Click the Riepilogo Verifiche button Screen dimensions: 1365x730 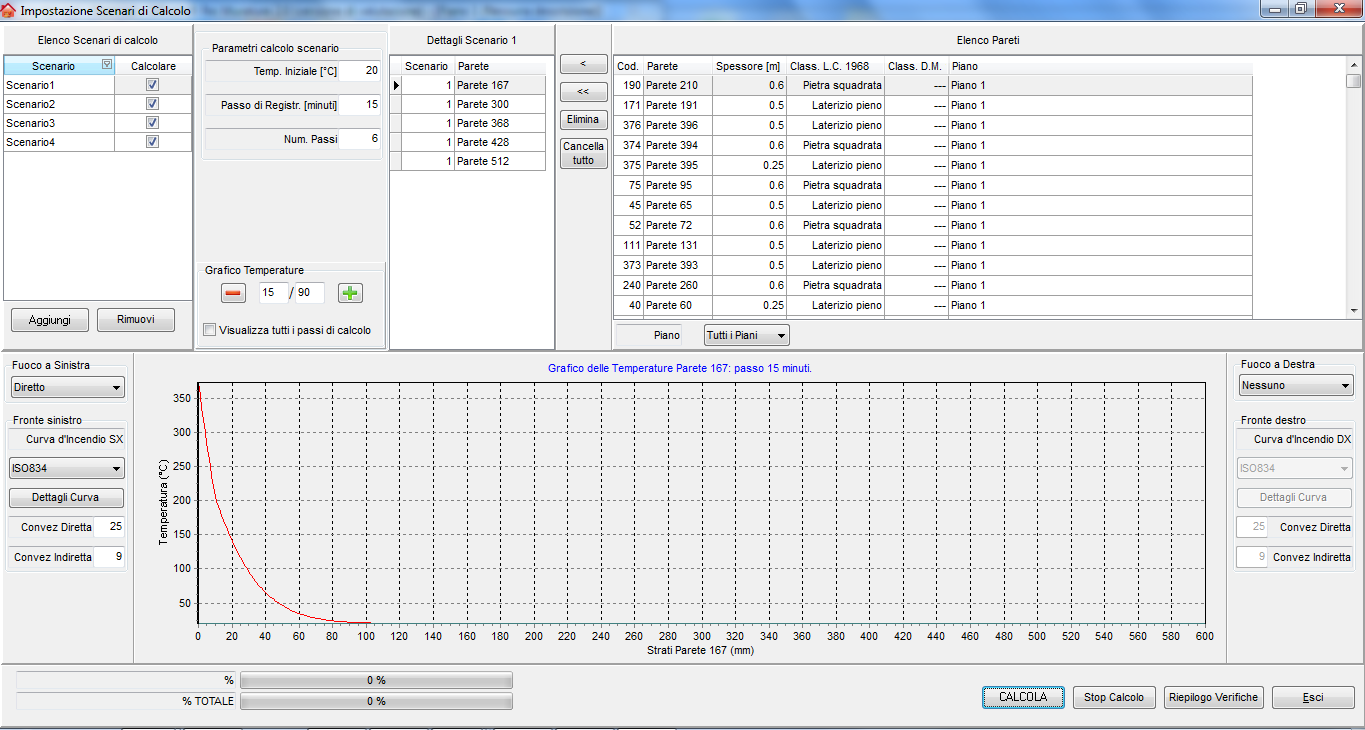coord(1214,697)
